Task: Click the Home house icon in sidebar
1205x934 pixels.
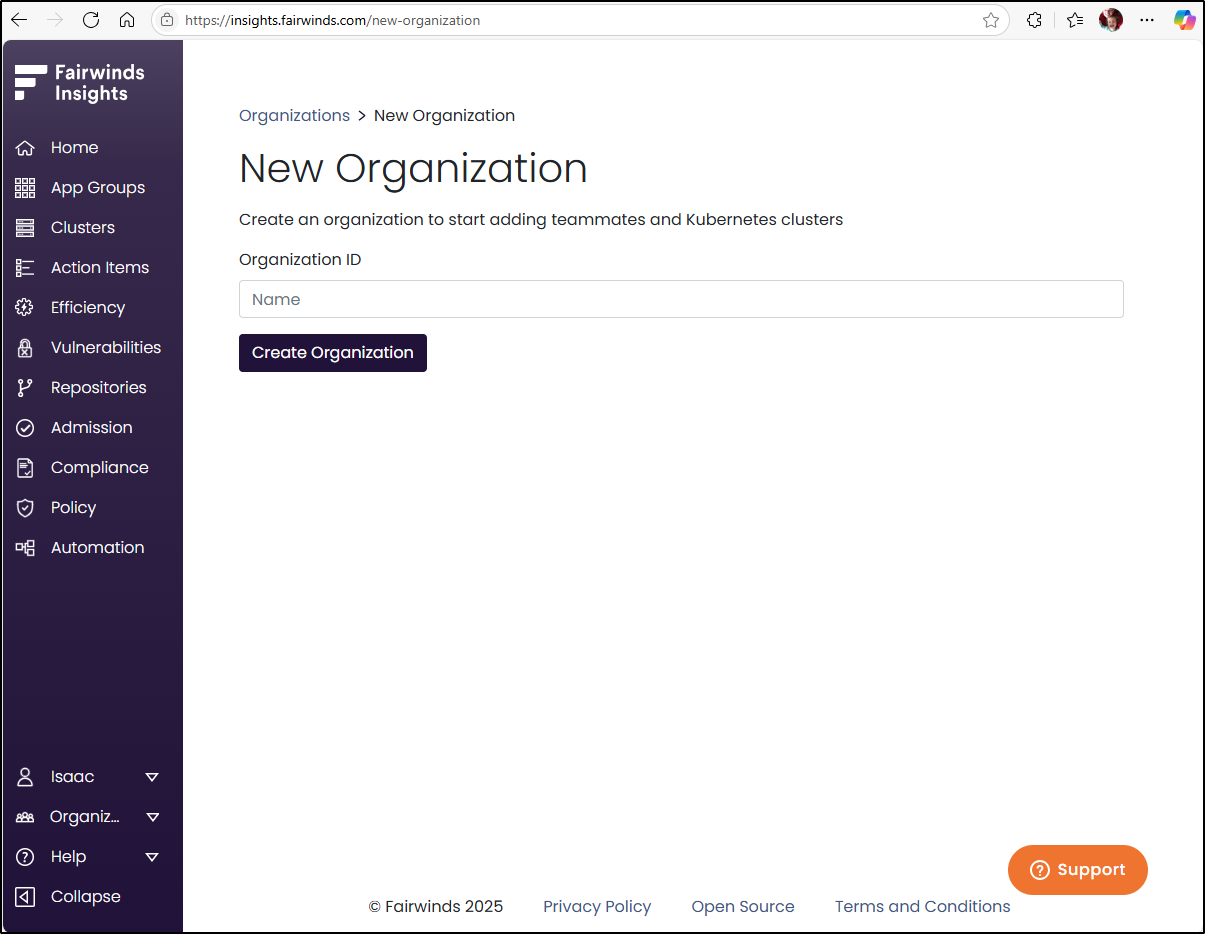Action: [x=26, y=148]
